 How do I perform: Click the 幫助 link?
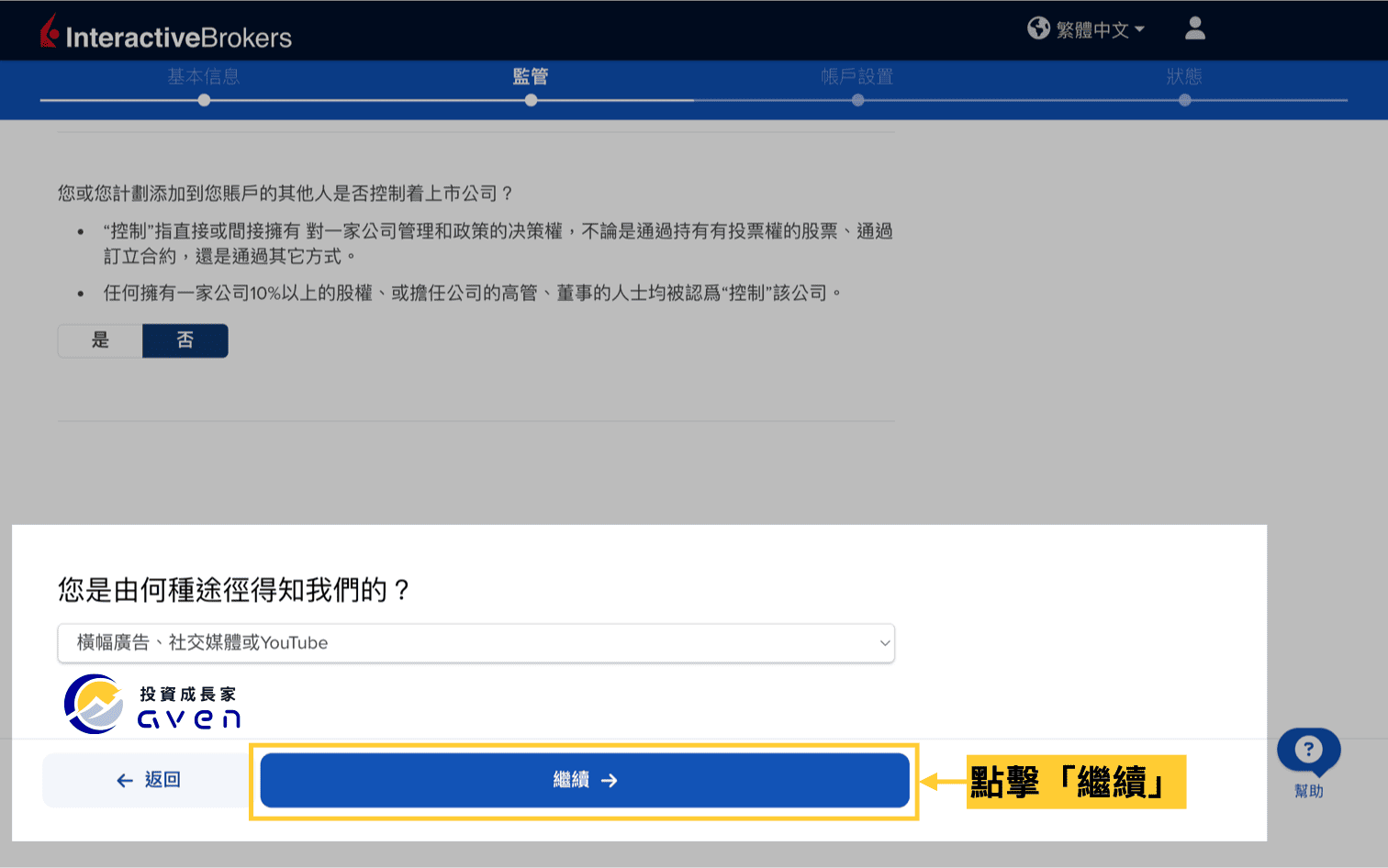[x=1307, y=791]
